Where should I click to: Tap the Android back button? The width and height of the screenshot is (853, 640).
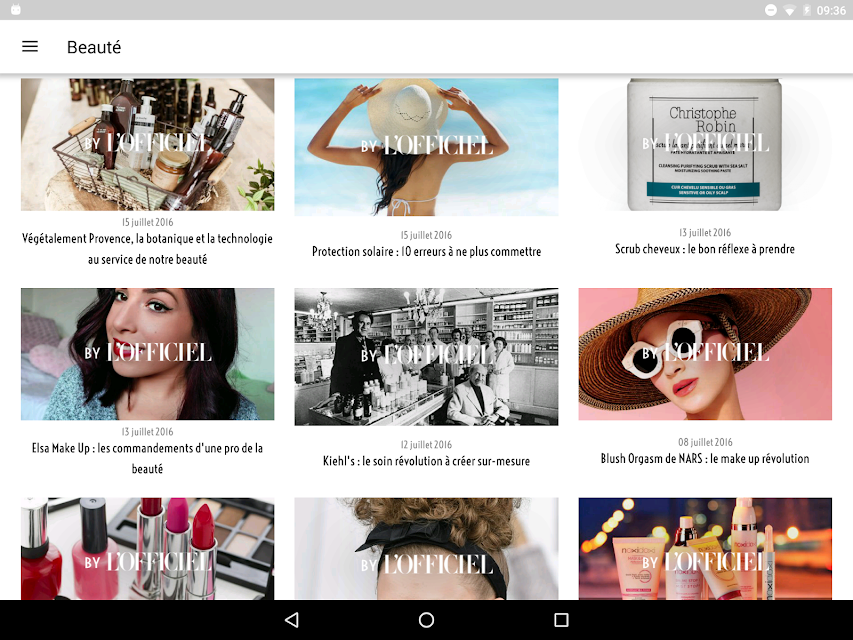pyautogui.click(x=292, y=620)
